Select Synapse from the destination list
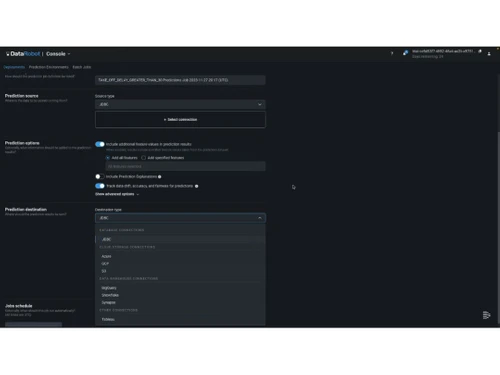500x375 pixels. coord(180,302)
